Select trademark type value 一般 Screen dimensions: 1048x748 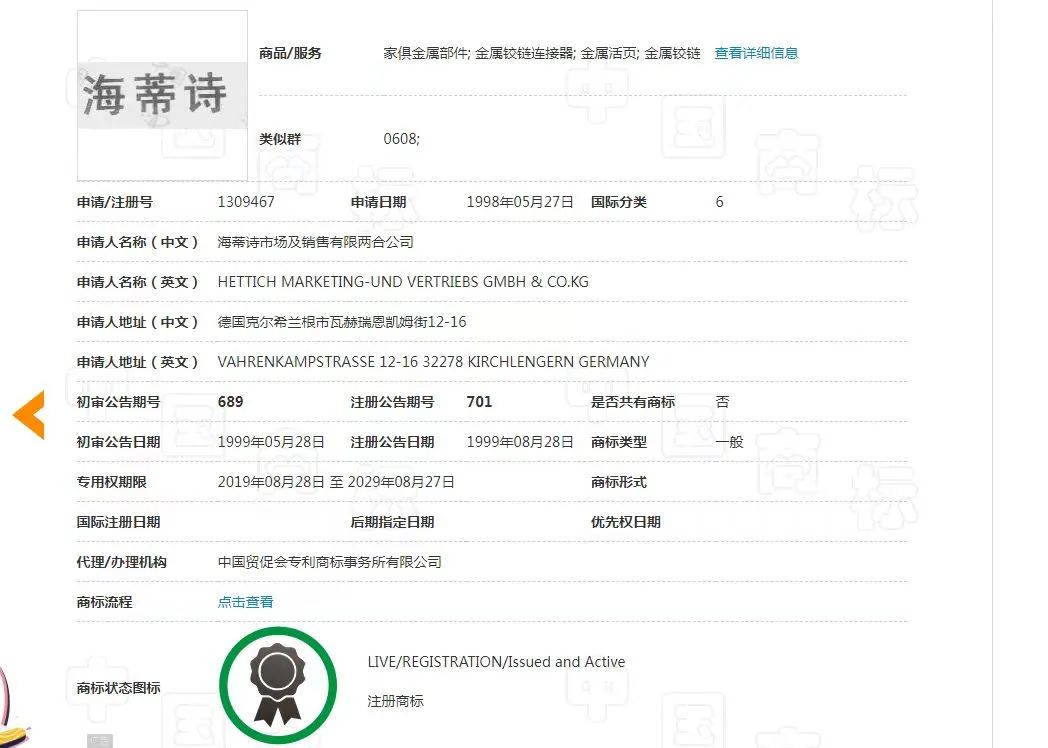pyautogui.click(x=729, y=442)
